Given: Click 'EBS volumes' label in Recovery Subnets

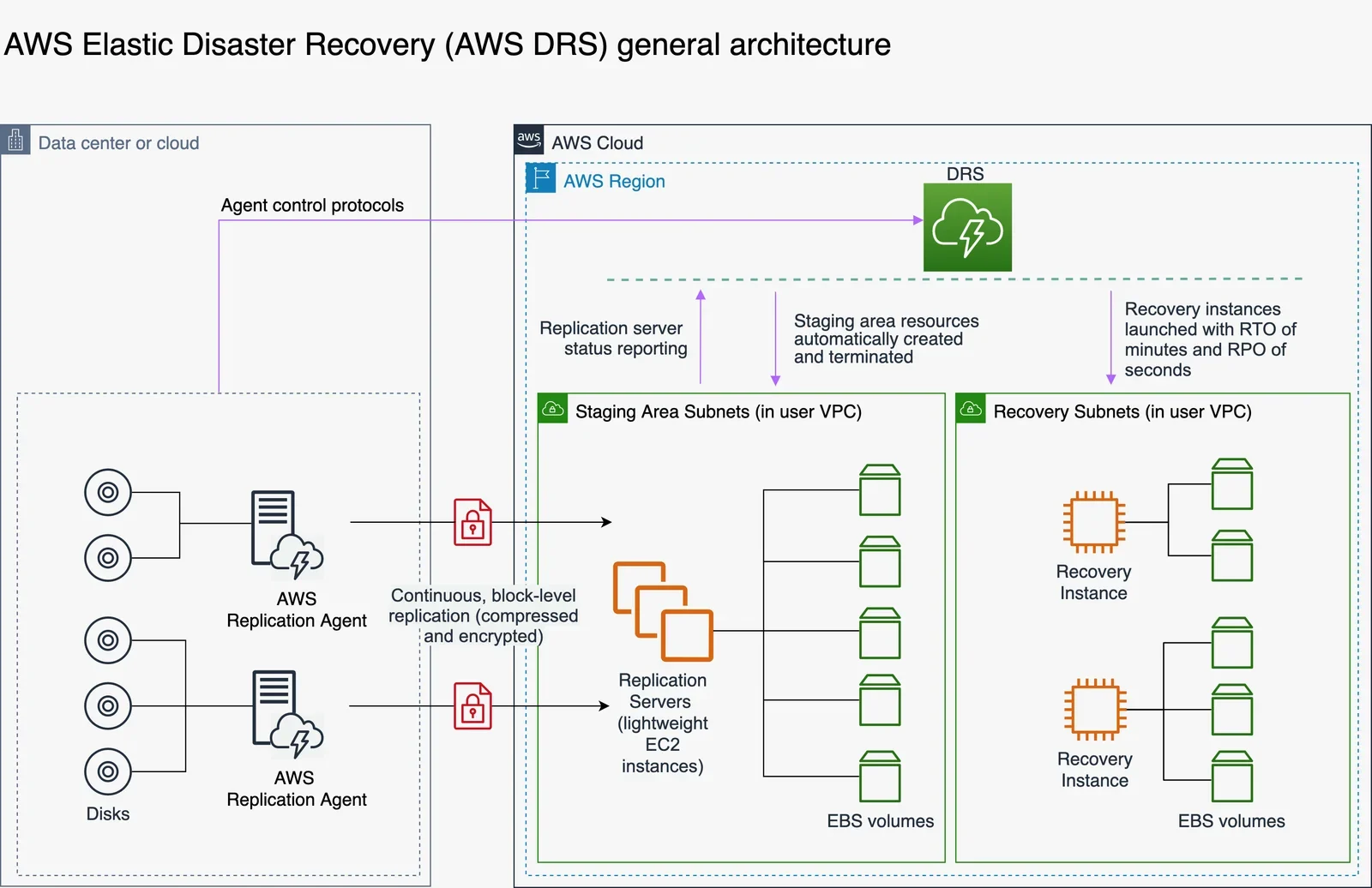Looking at the screenshot, I should (x=1231, y=821).
